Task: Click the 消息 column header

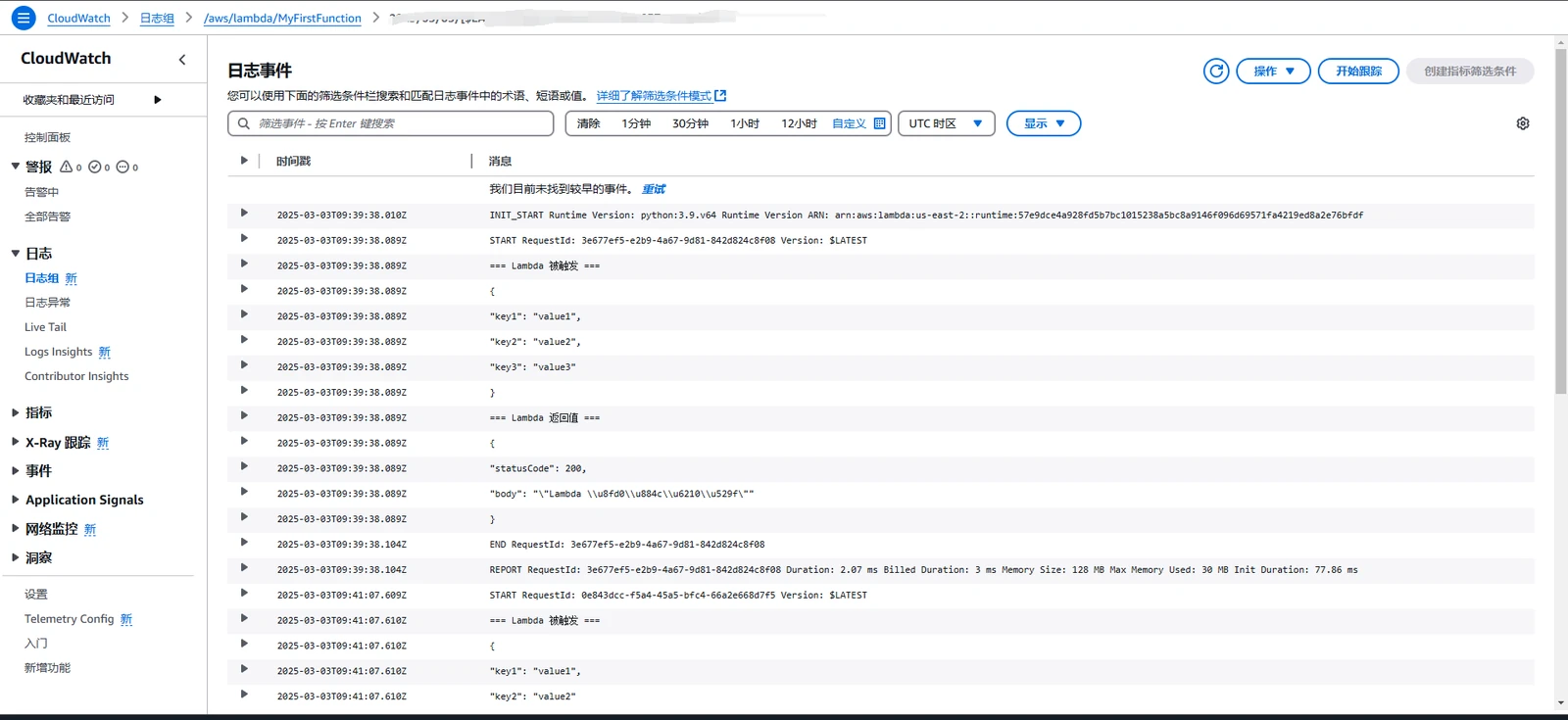Action: point(500,162)
